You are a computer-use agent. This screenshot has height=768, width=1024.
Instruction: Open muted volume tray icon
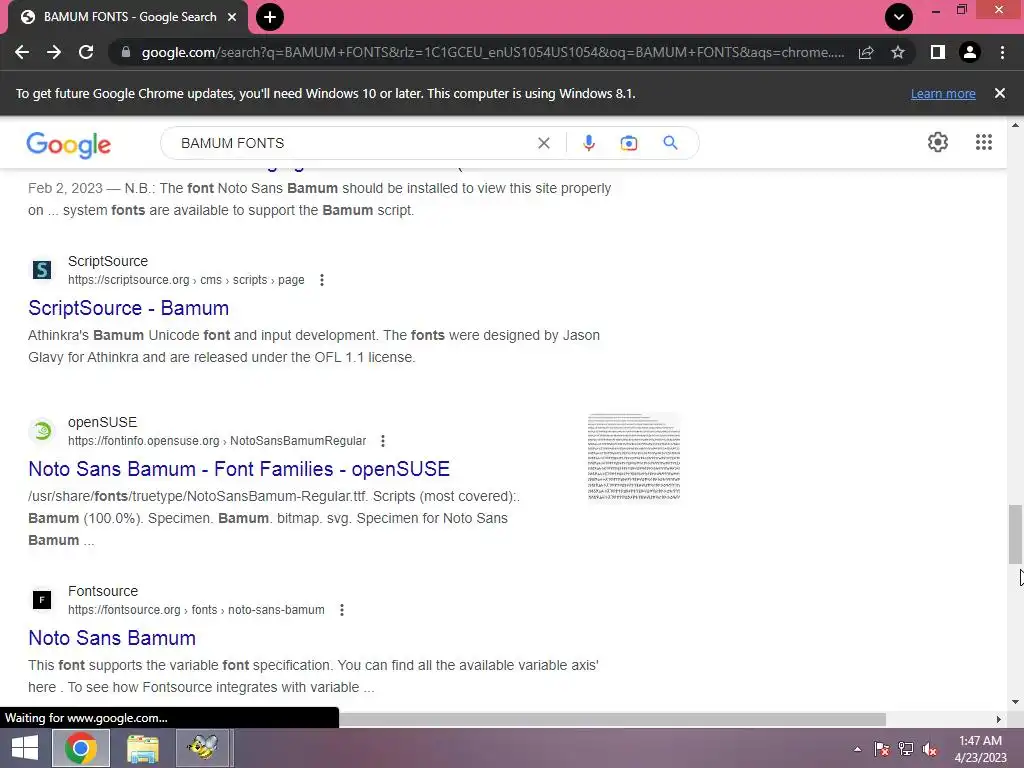point(930,749)
